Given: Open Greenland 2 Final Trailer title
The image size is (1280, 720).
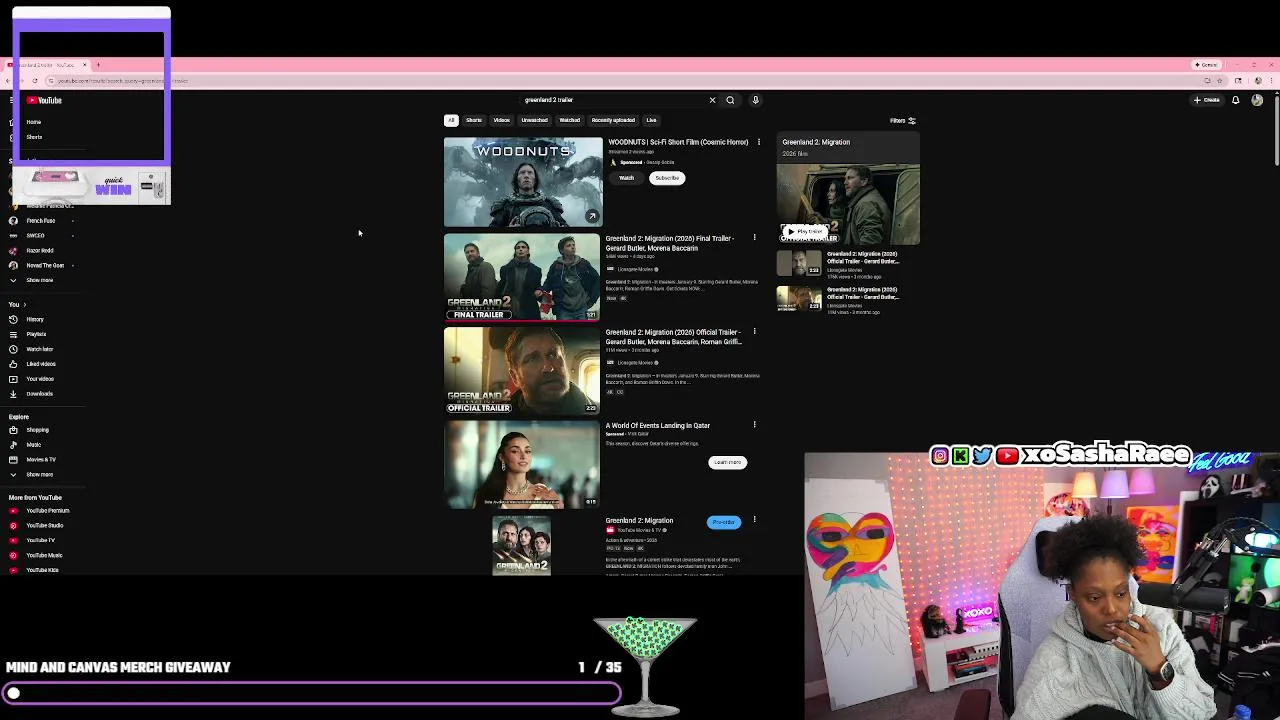Looking at the screenshot, I should tap(669, 243).
